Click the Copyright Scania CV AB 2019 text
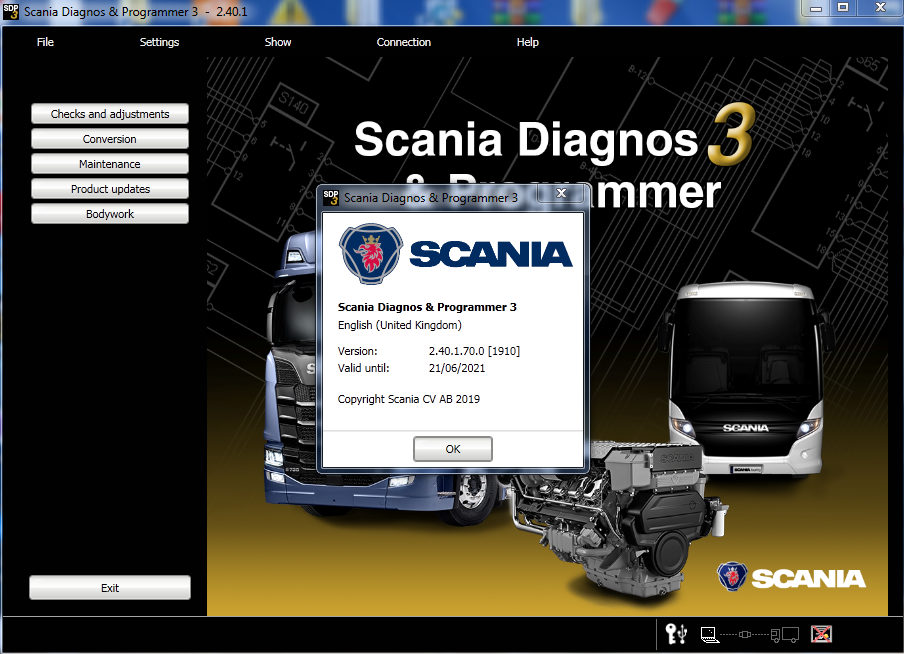 (x=409, y=399)
